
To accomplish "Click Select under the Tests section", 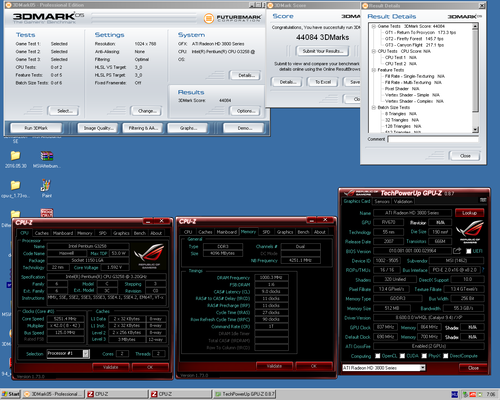I will pos(64,111).
